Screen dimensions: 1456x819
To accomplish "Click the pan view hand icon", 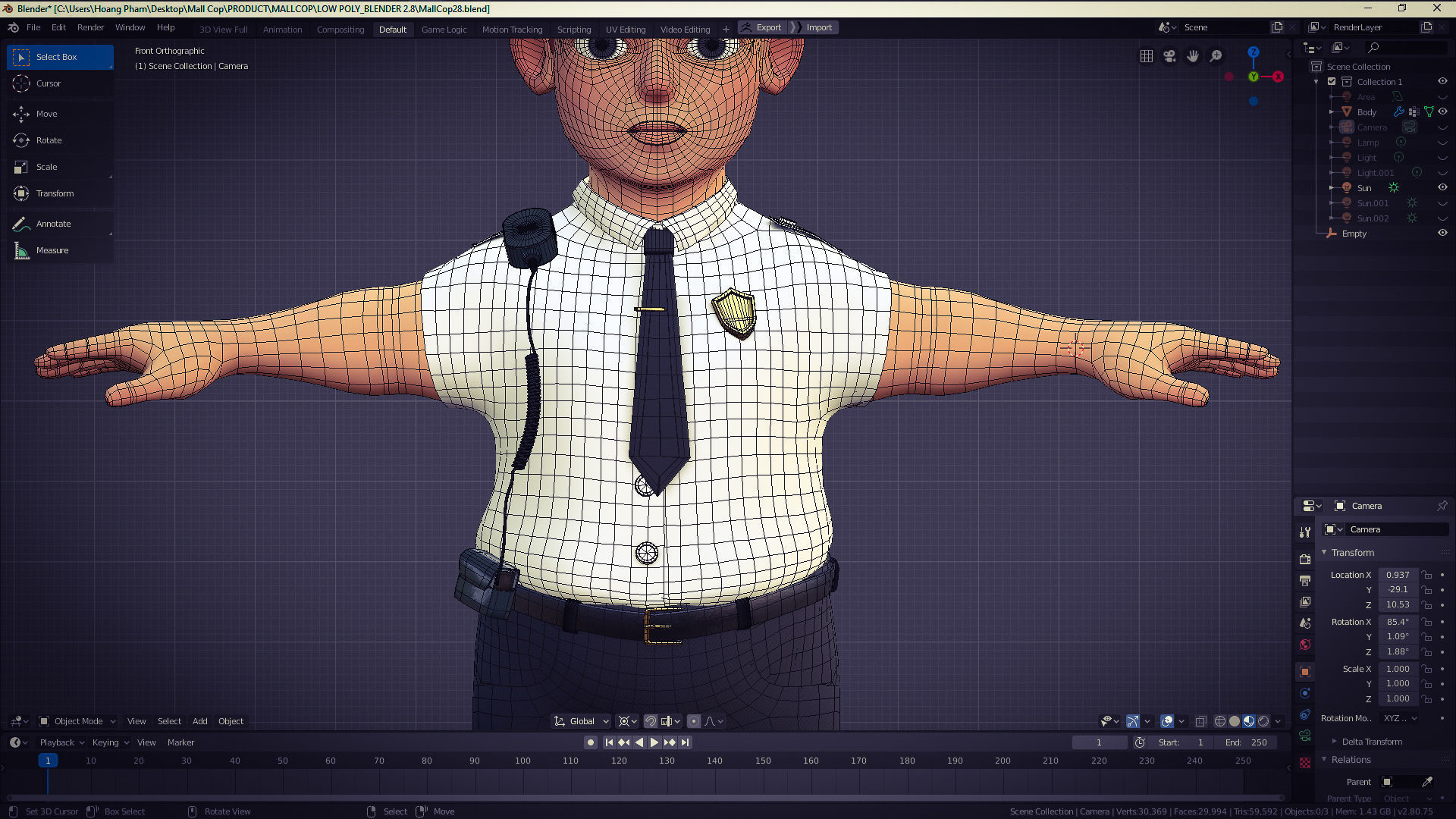I will click(1193, 56).
